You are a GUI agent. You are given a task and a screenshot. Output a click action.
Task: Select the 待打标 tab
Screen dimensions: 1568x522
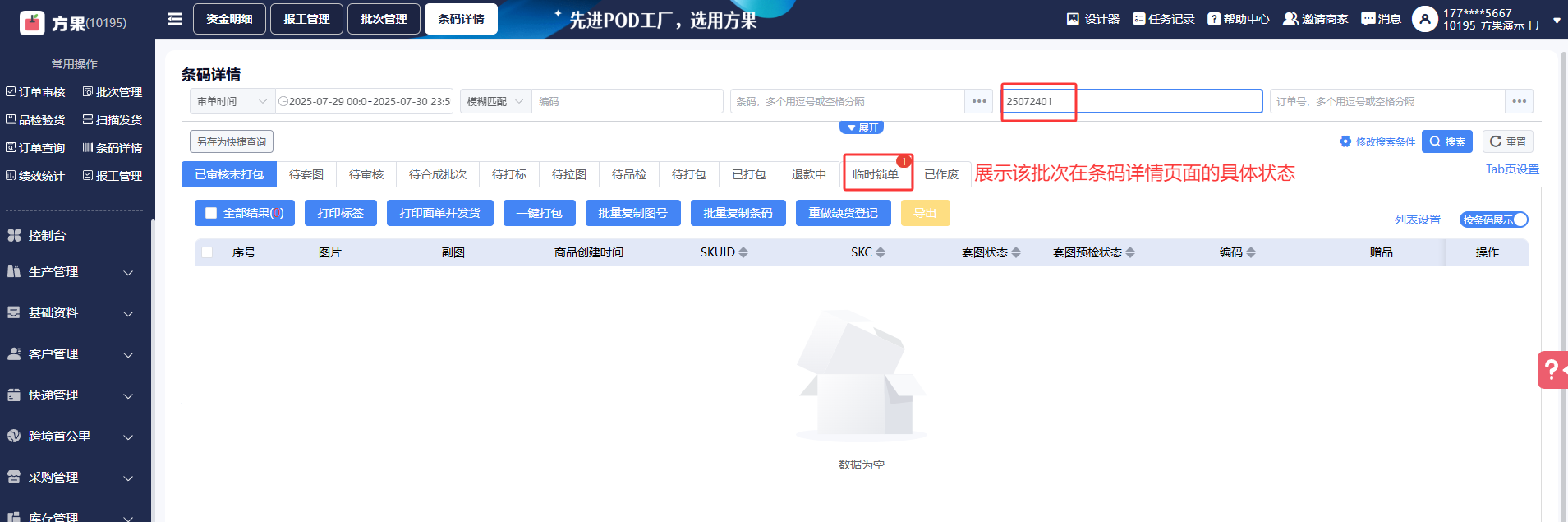[509, 174]
